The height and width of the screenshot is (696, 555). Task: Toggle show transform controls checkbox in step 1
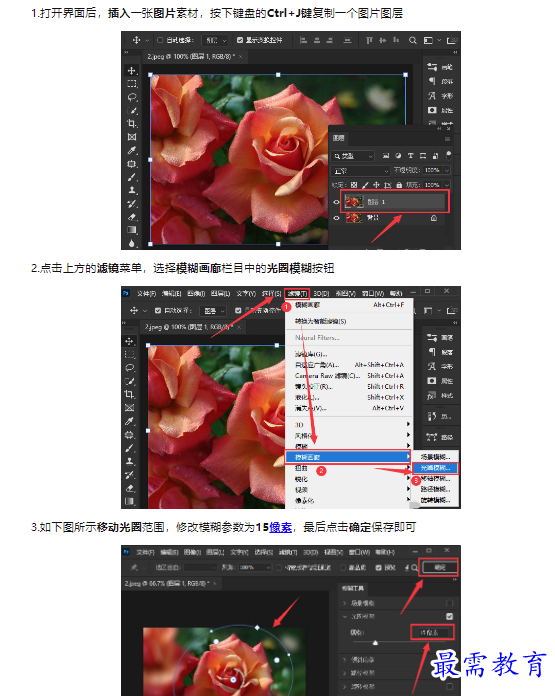pyautogui.click(x=240, y=40)
